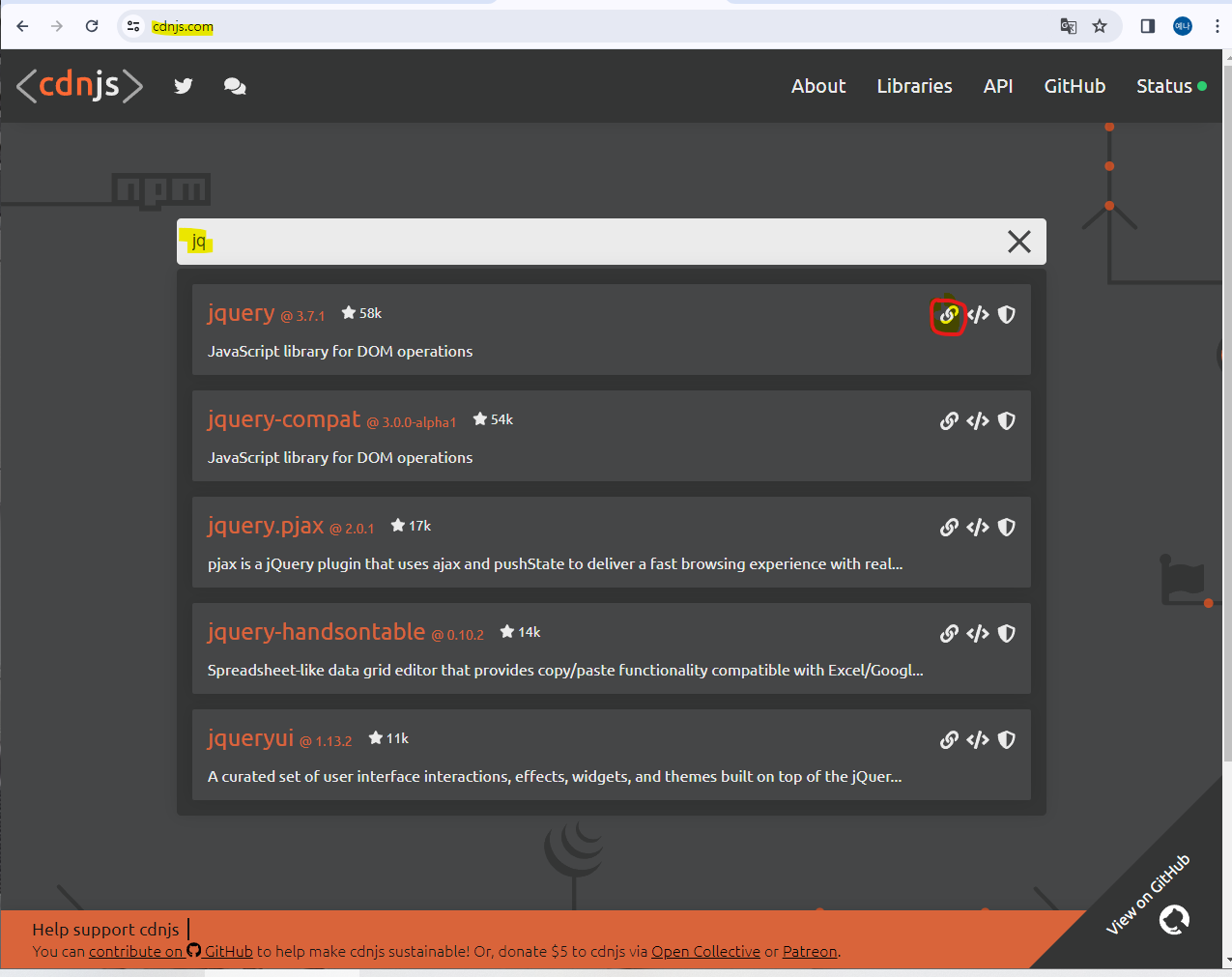Copy the script tag for jquery-compat

[978, 421]
